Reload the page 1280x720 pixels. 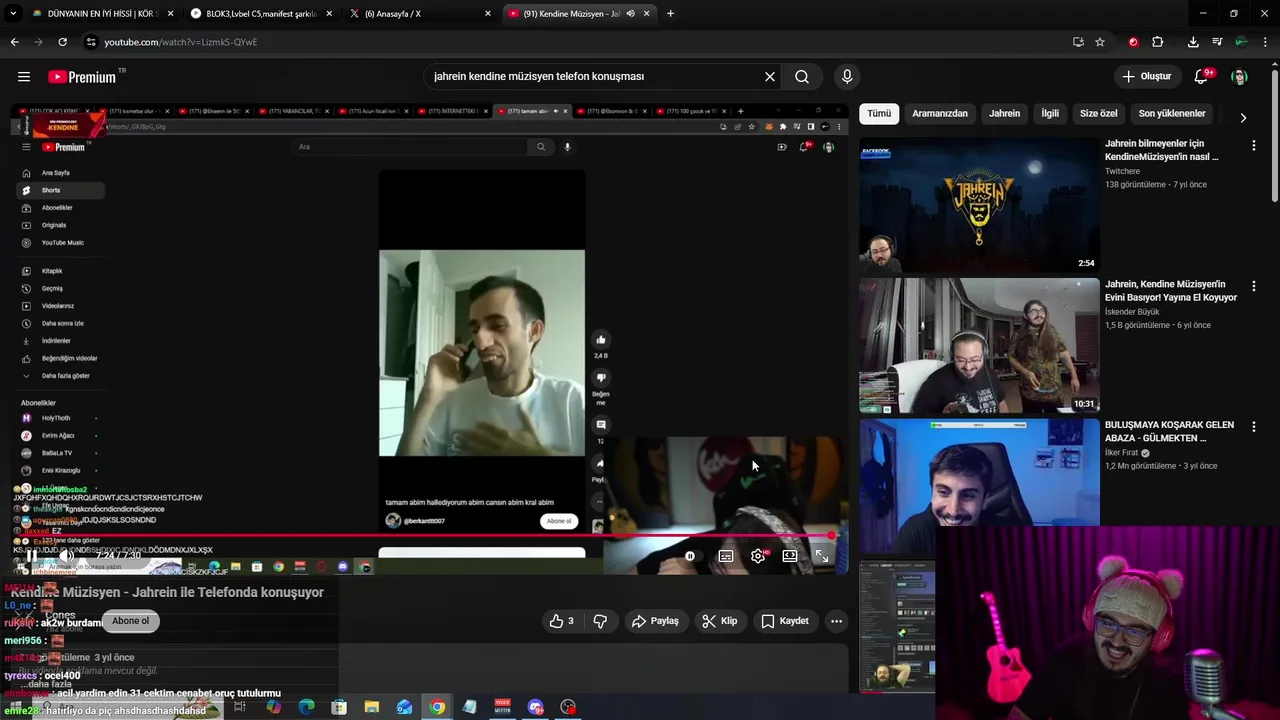coord(62,42)
